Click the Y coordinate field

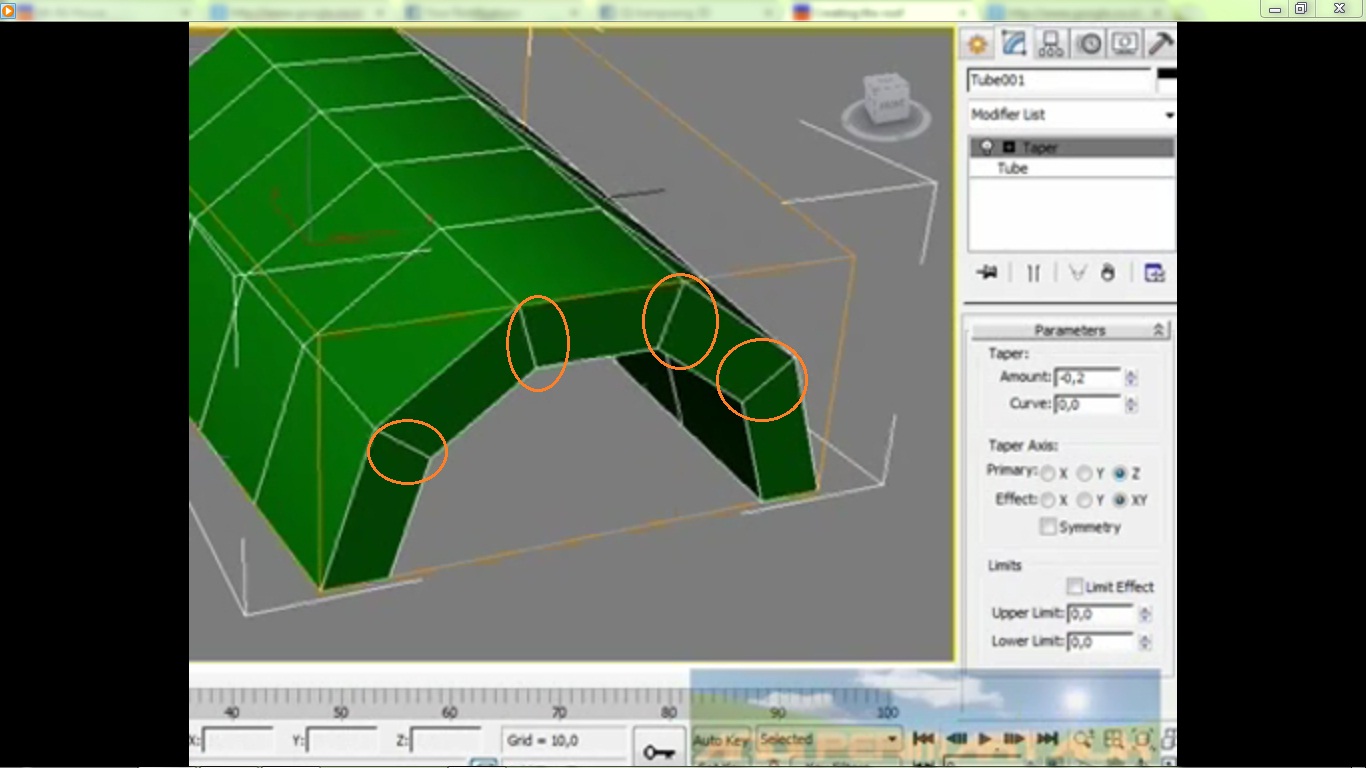[341, 741]
